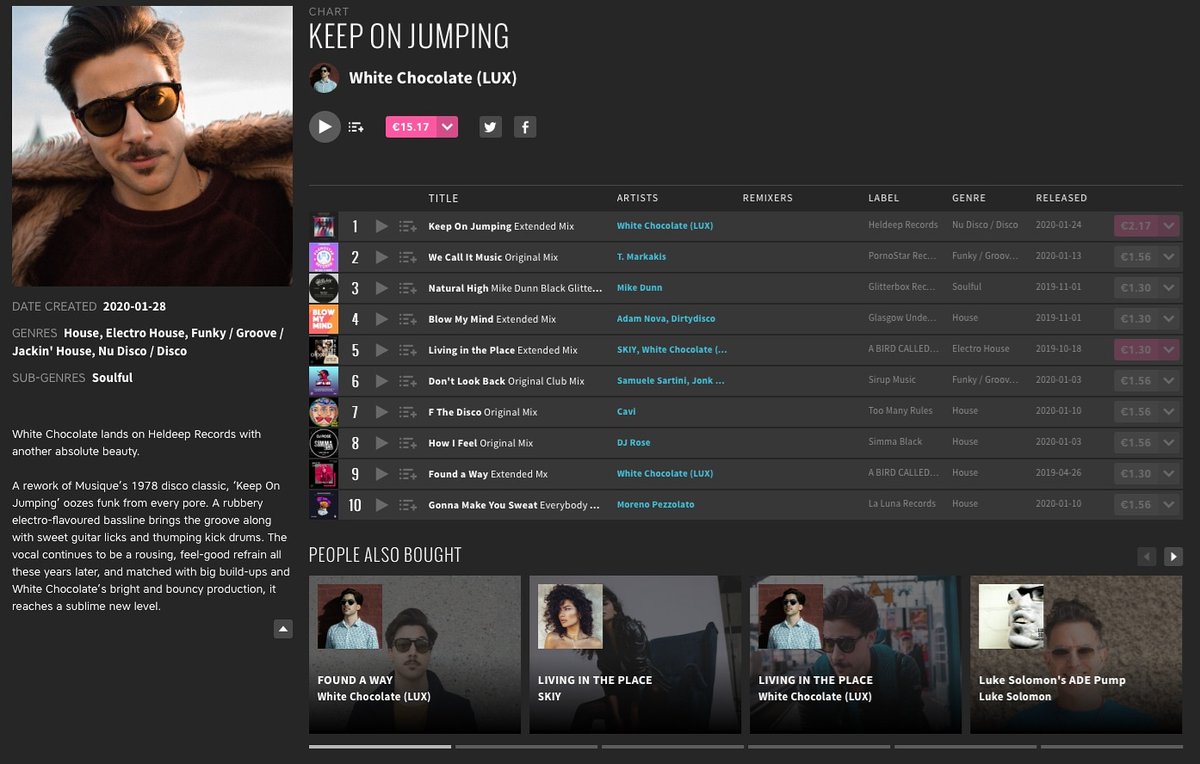Screen dimensions: 1200x764
Task: Add We Call It Music to queue
Action: coord(407,257)
